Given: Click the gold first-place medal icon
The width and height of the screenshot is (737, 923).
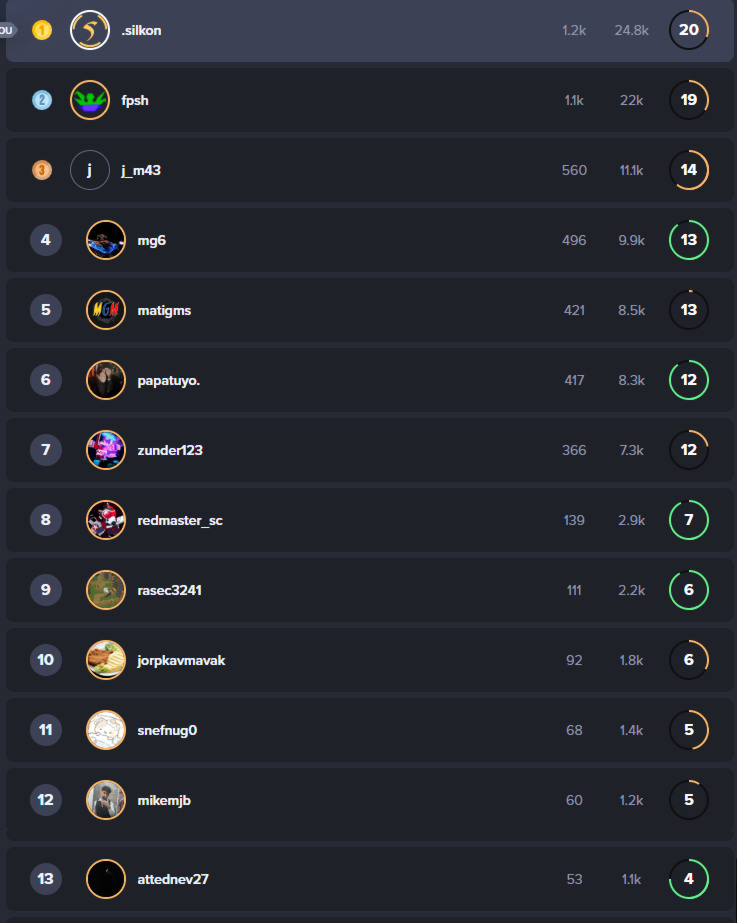Looking at the screenshot, I should (42, 30).
